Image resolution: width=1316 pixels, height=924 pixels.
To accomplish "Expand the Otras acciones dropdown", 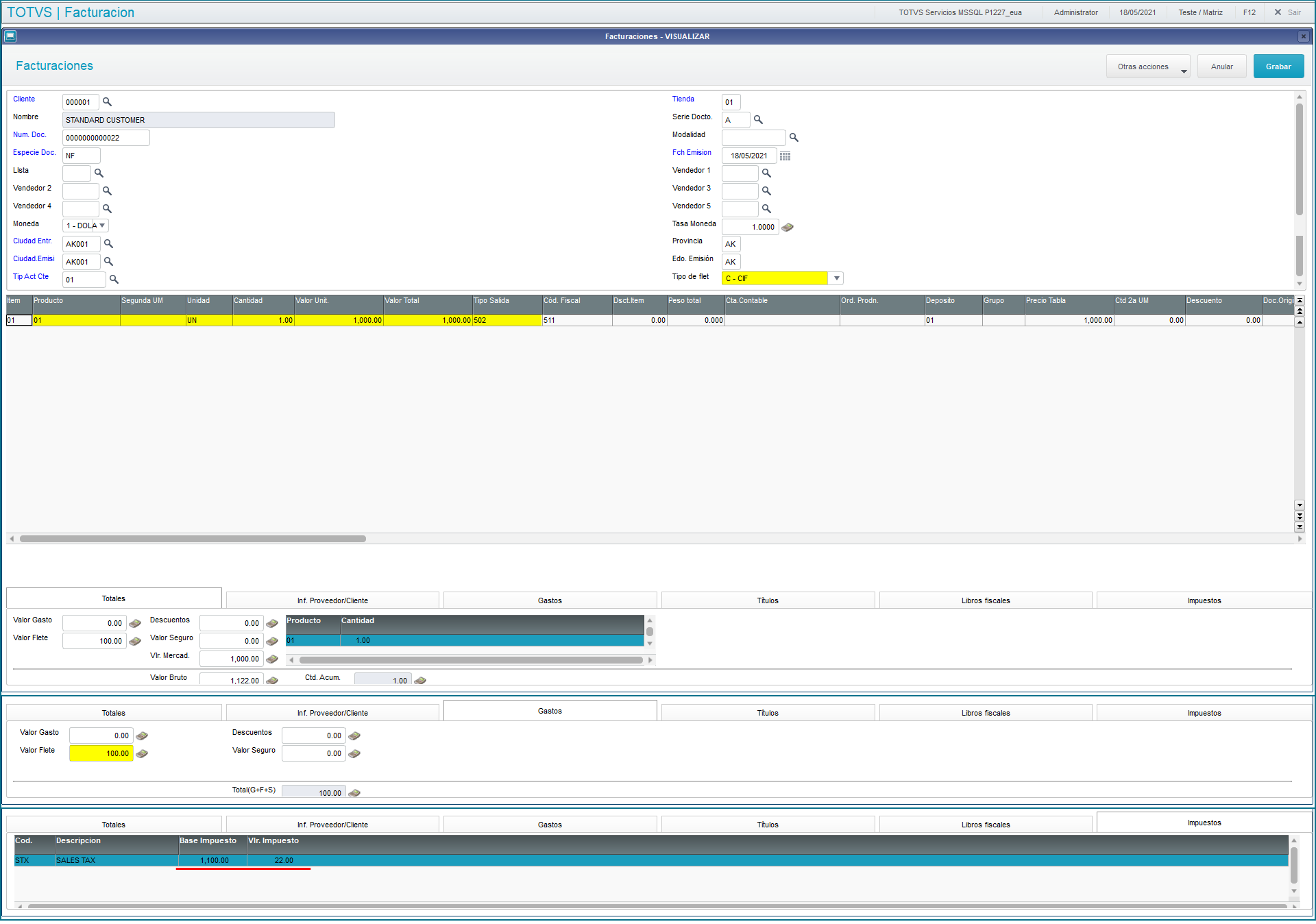I will pyautogui.click(x=1148, y=67).
